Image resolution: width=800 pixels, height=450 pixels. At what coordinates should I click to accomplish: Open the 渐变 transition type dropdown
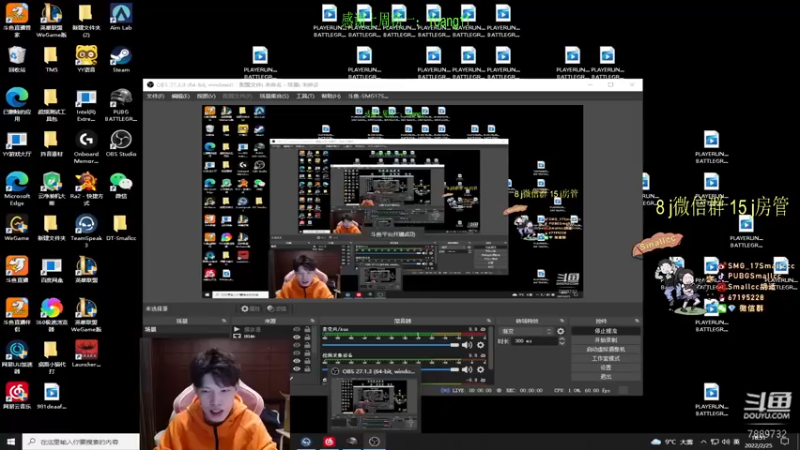click(526, 331)
